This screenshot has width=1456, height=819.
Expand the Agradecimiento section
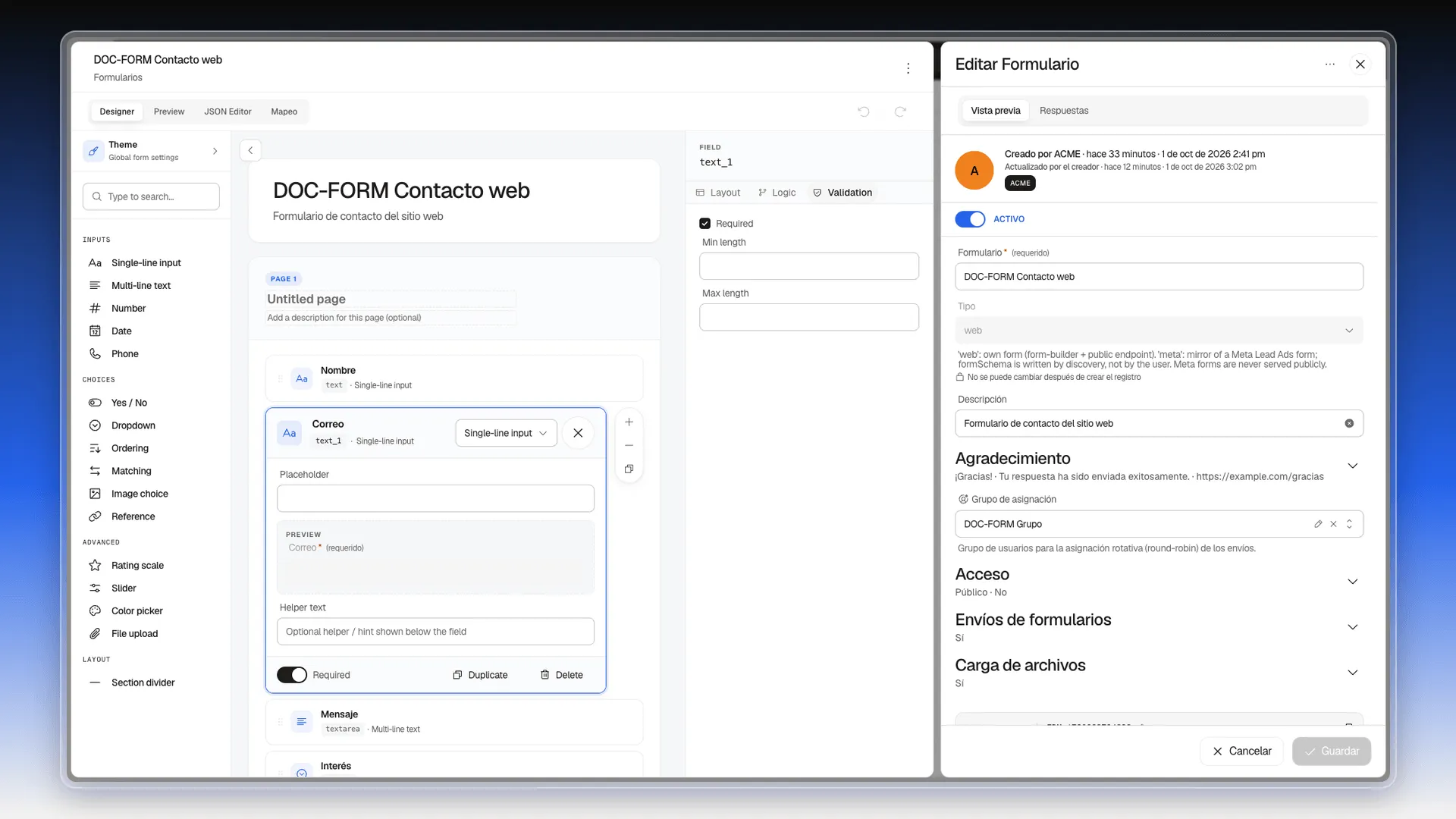coord(1352,466)
